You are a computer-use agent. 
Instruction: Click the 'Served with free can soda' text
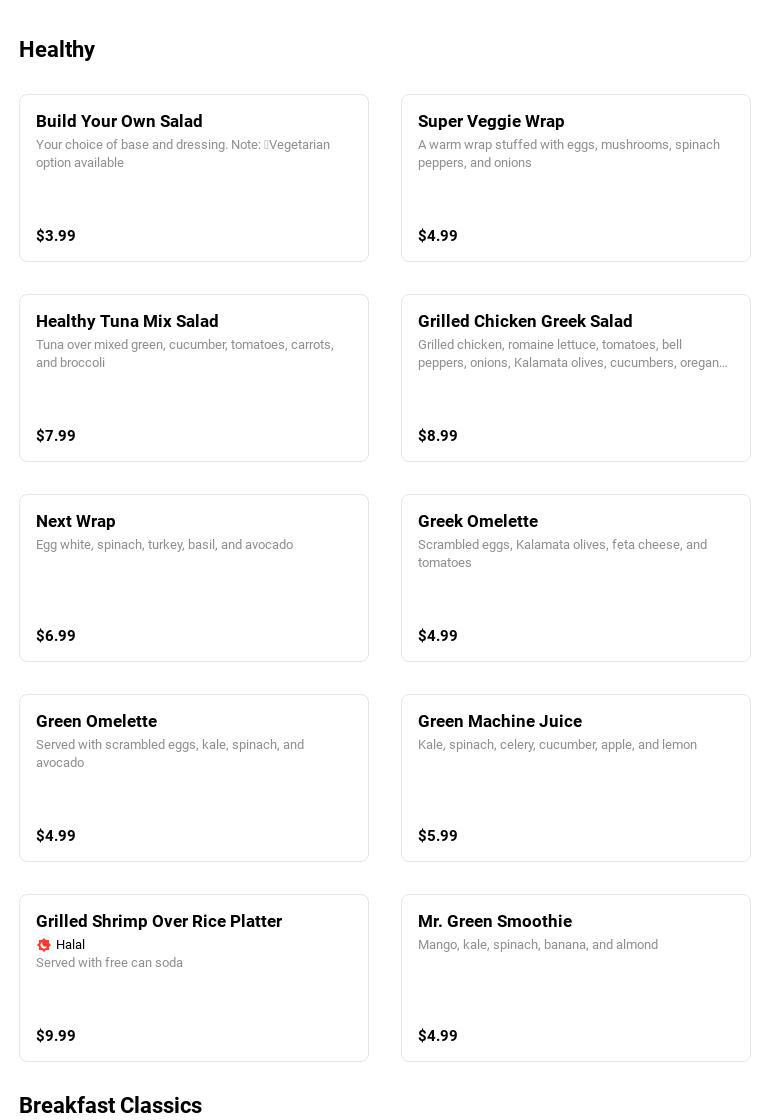point(109,963)
